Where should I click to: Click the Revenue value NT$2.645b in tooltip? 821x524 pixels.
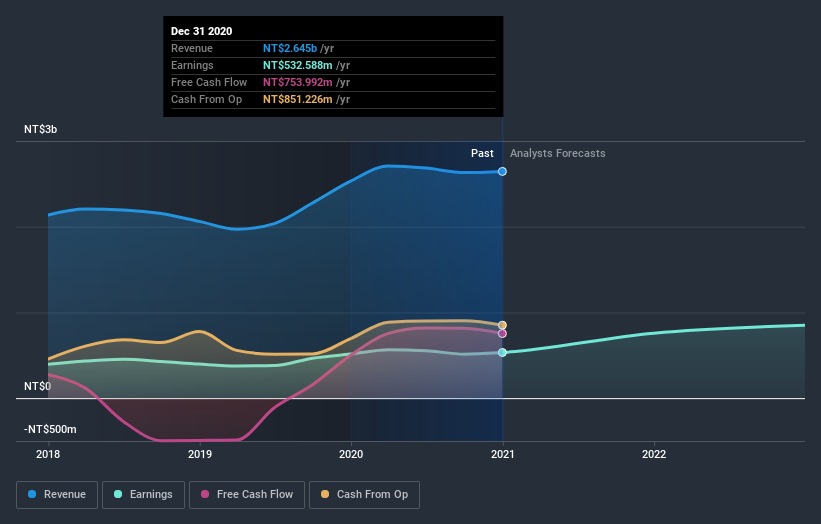pos(290,48)
